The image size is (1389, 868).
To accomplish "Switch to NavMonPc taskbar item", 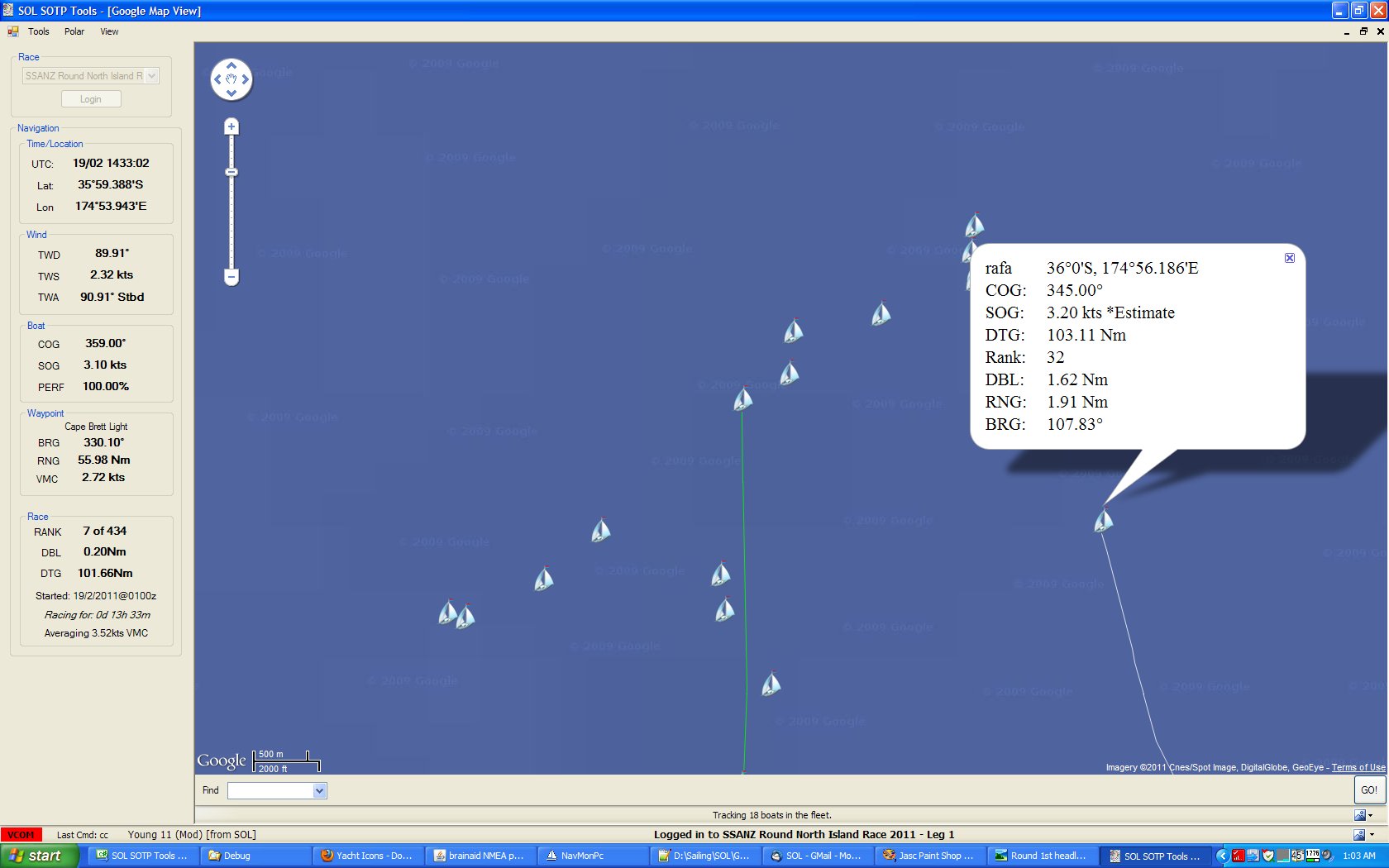I will 593,856.
